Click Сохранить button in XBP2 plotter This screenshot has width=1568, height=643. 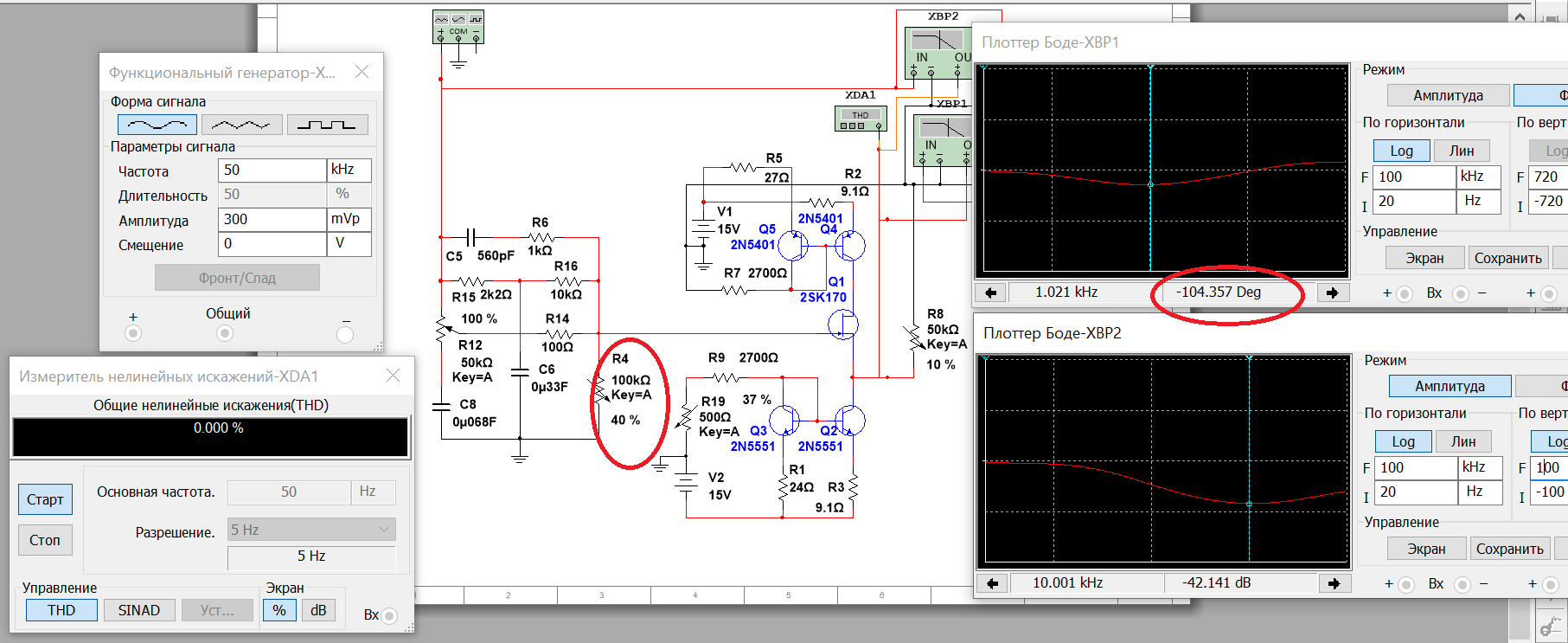point(1510,549)
